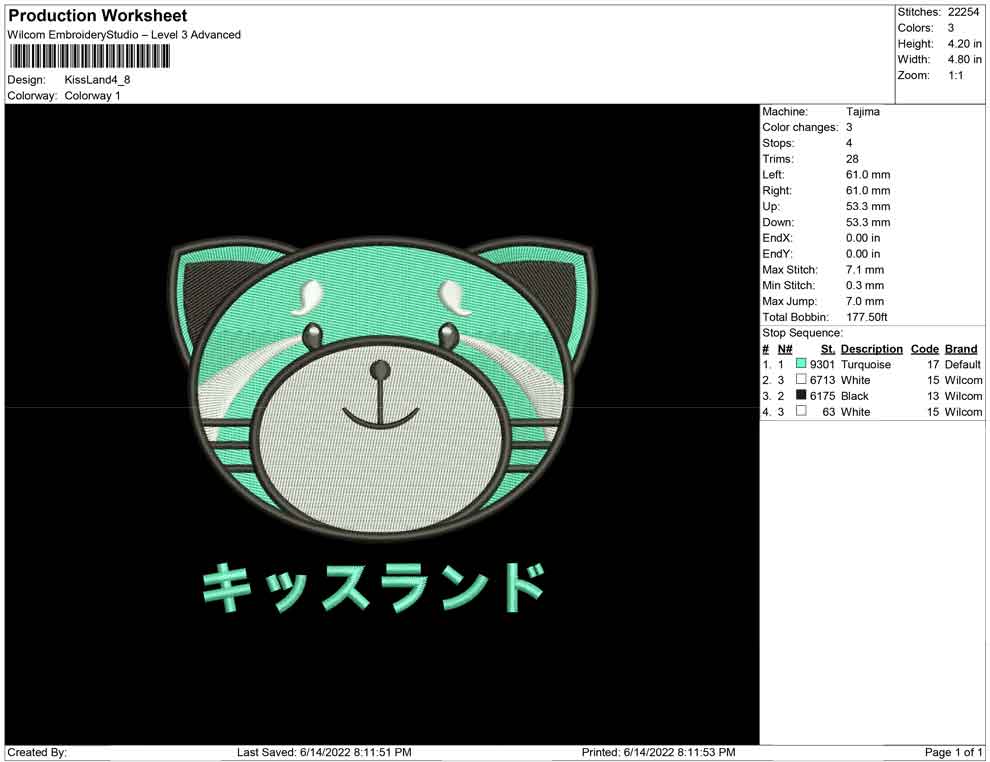Click the N# column header
This screenshot has height=762, width=990.
(785, 349)
